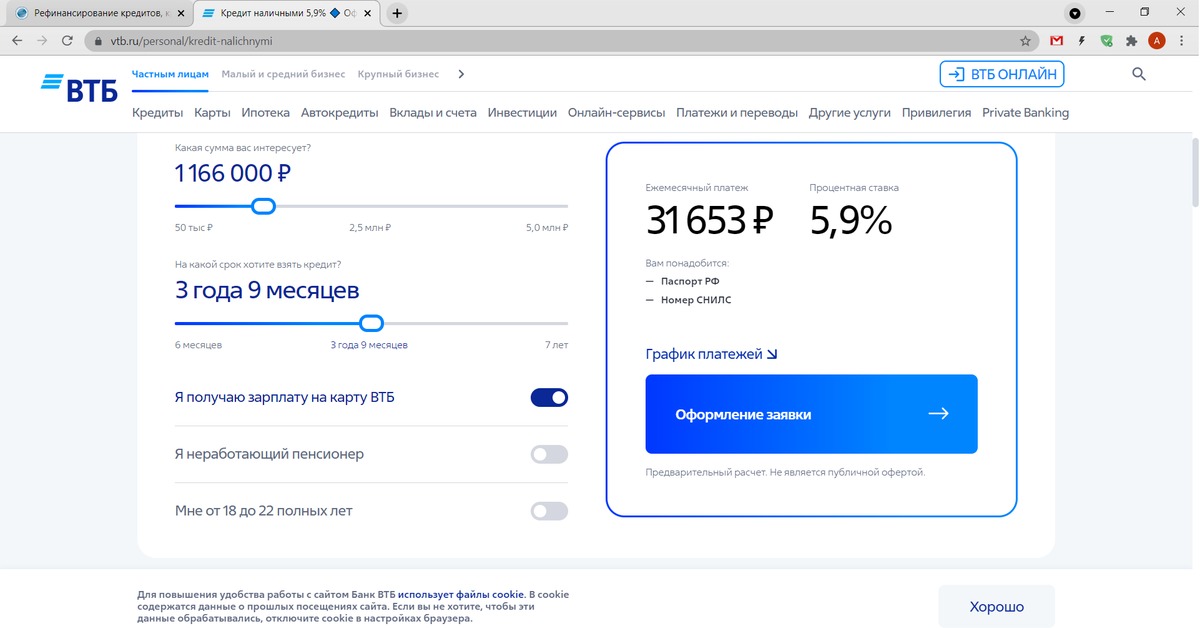
Task: Enable 'Мне от 18 до 22 полных лет'
Action: tap(549, 511)
